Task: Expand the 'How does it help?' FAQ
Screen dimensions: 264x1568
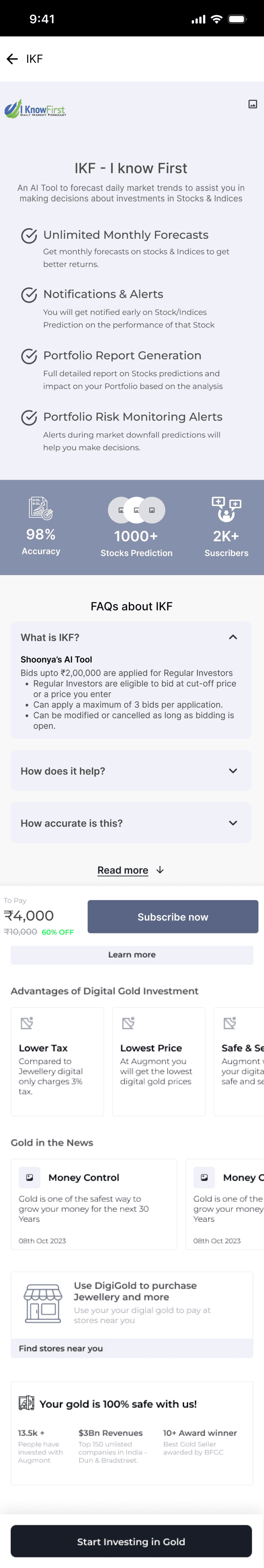Action: coord(233,771)
